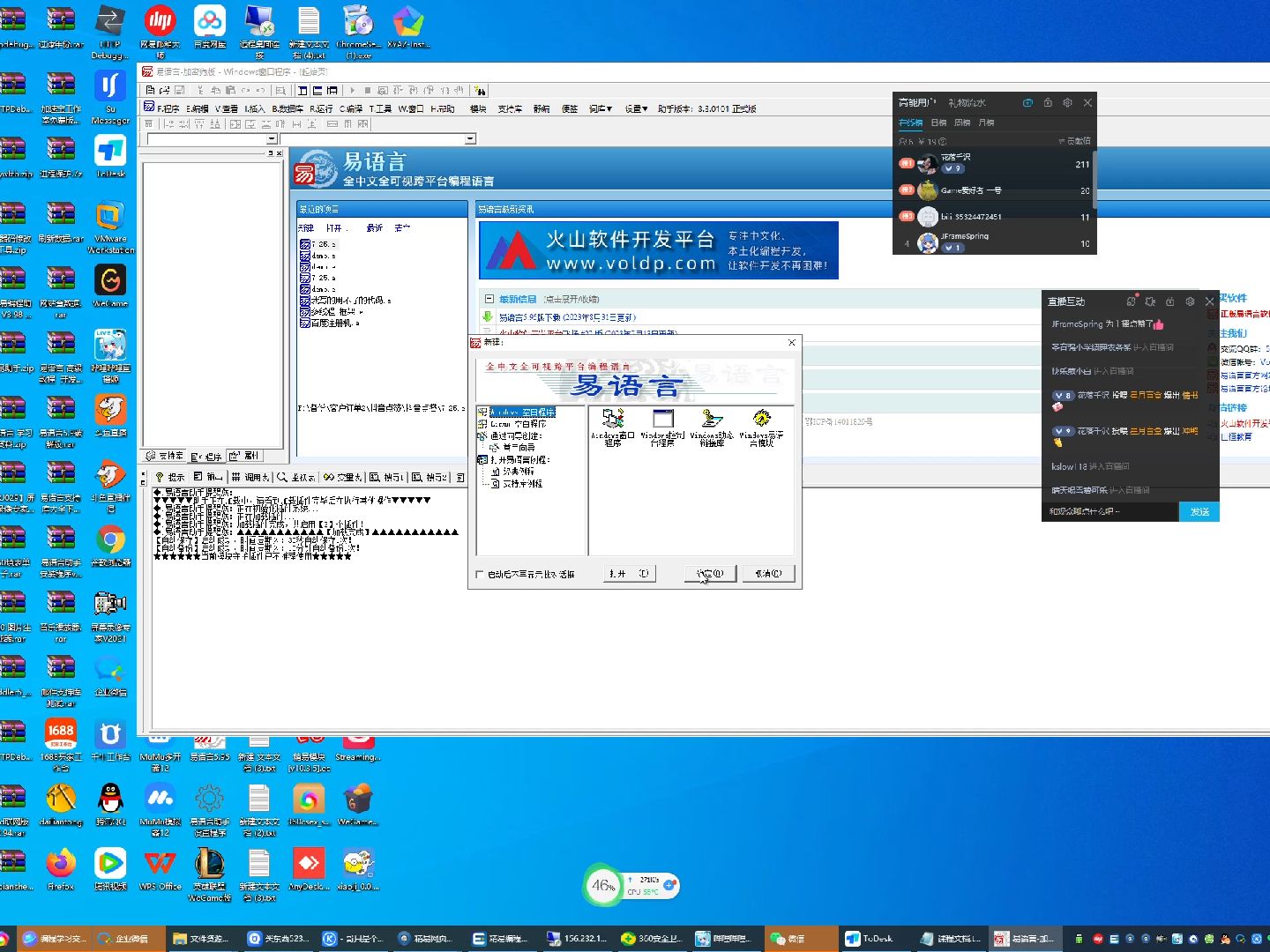Click lock icon in 直播互动 panel
Viewport: 1270px width, 952px height.
[1170, 301]
